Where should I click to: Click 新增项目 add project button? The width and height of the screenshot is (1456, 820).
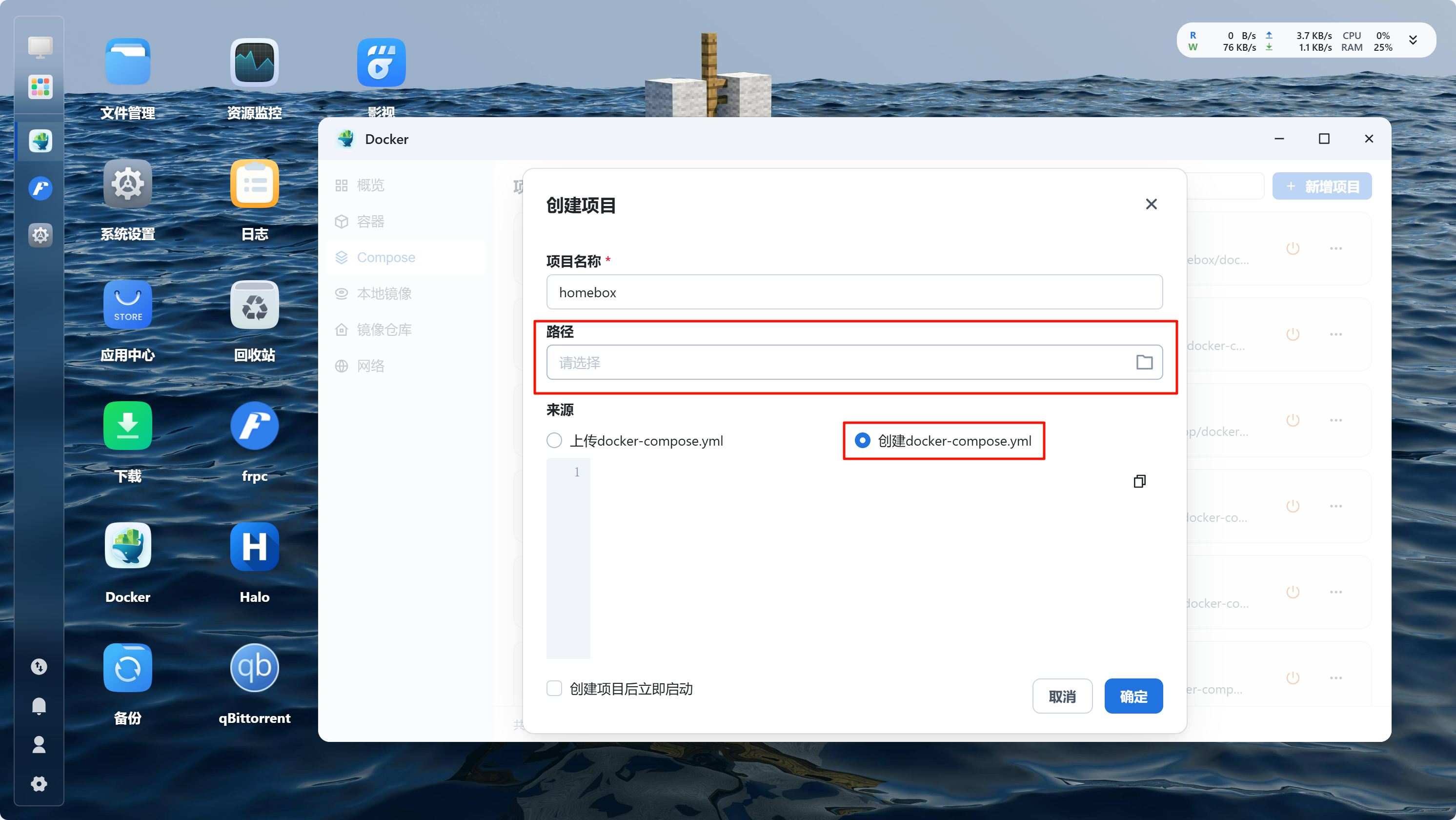(x=1322, y=186)
